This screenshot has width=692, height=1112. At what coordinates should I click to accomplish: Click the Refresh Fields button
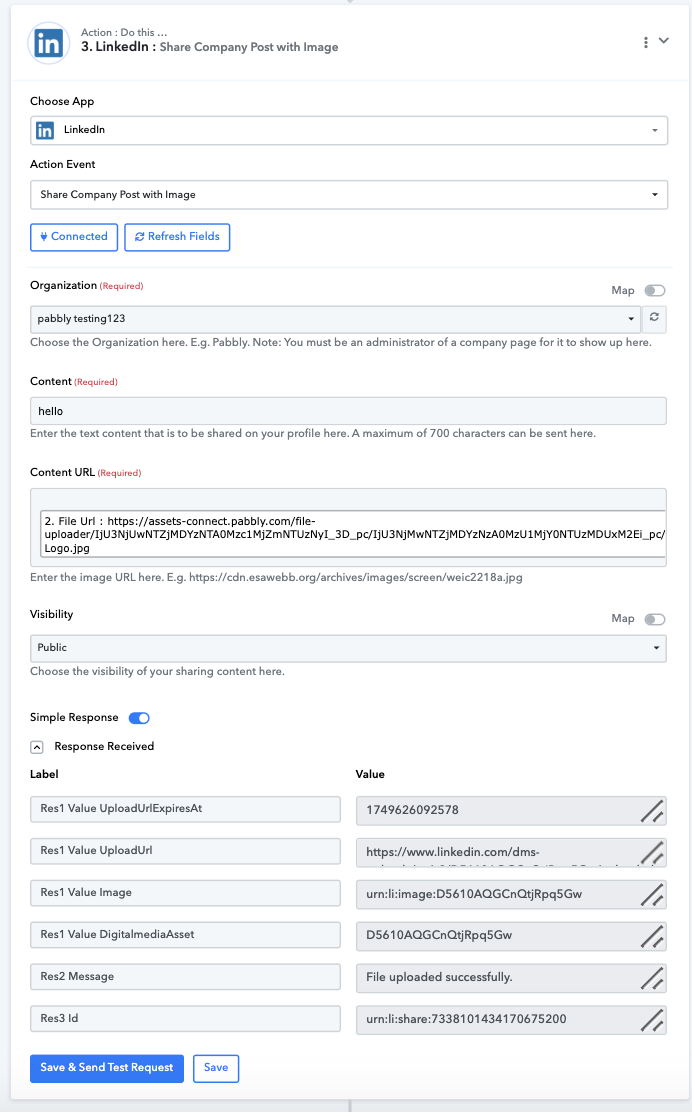point(177,237)
